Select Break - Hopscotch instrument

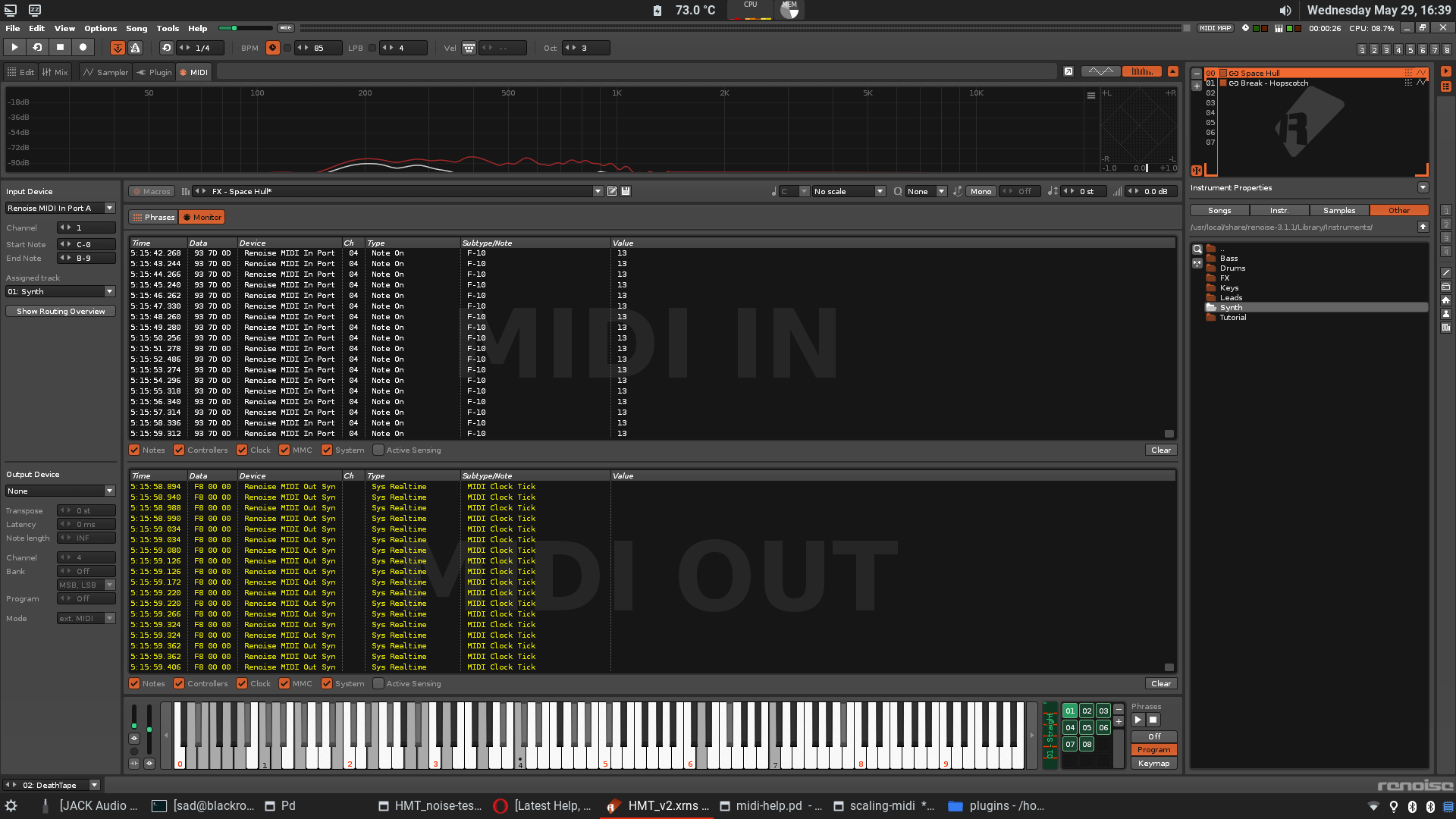pyautogui.click(x=1274, y=83)
